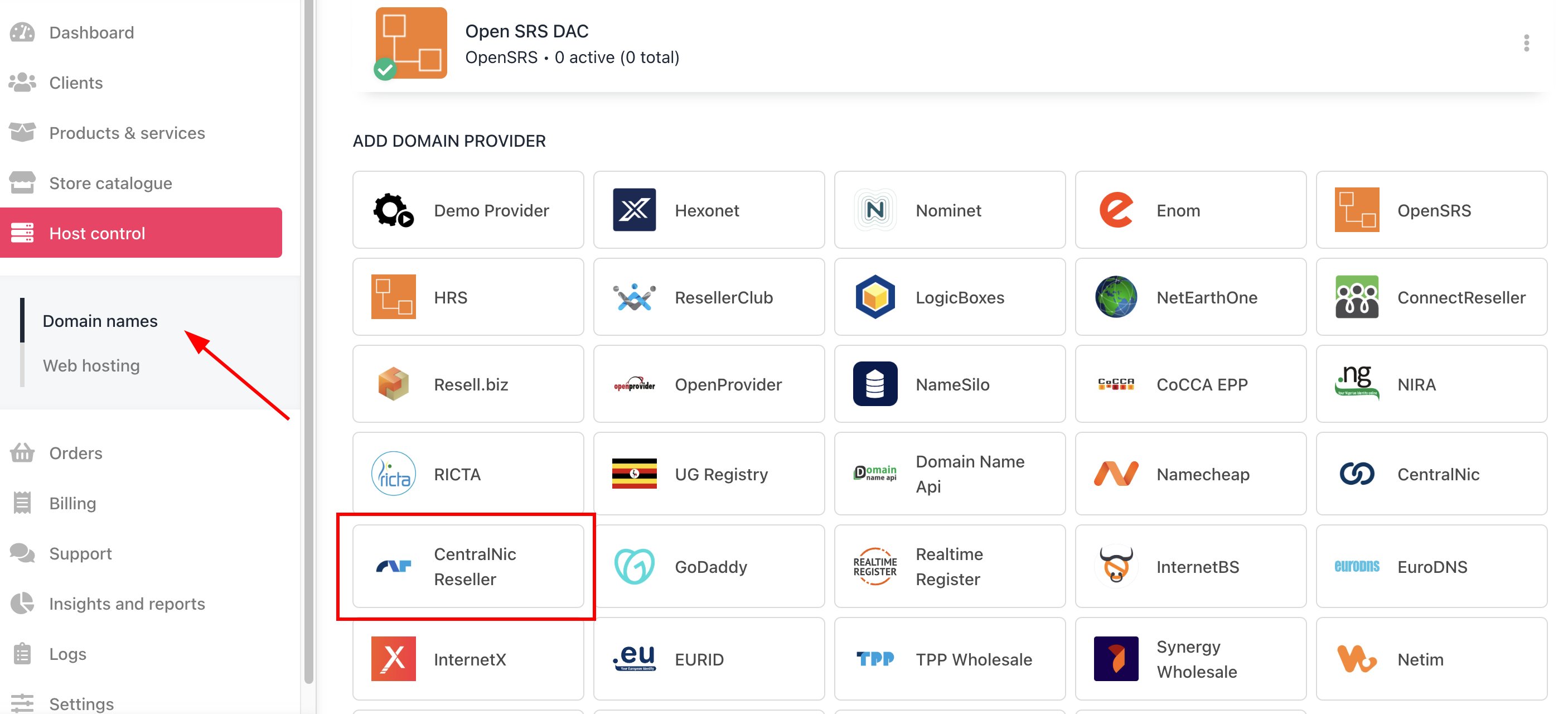
Task: Open Insights and reports pie icon
Action: [x=22, y=603]
